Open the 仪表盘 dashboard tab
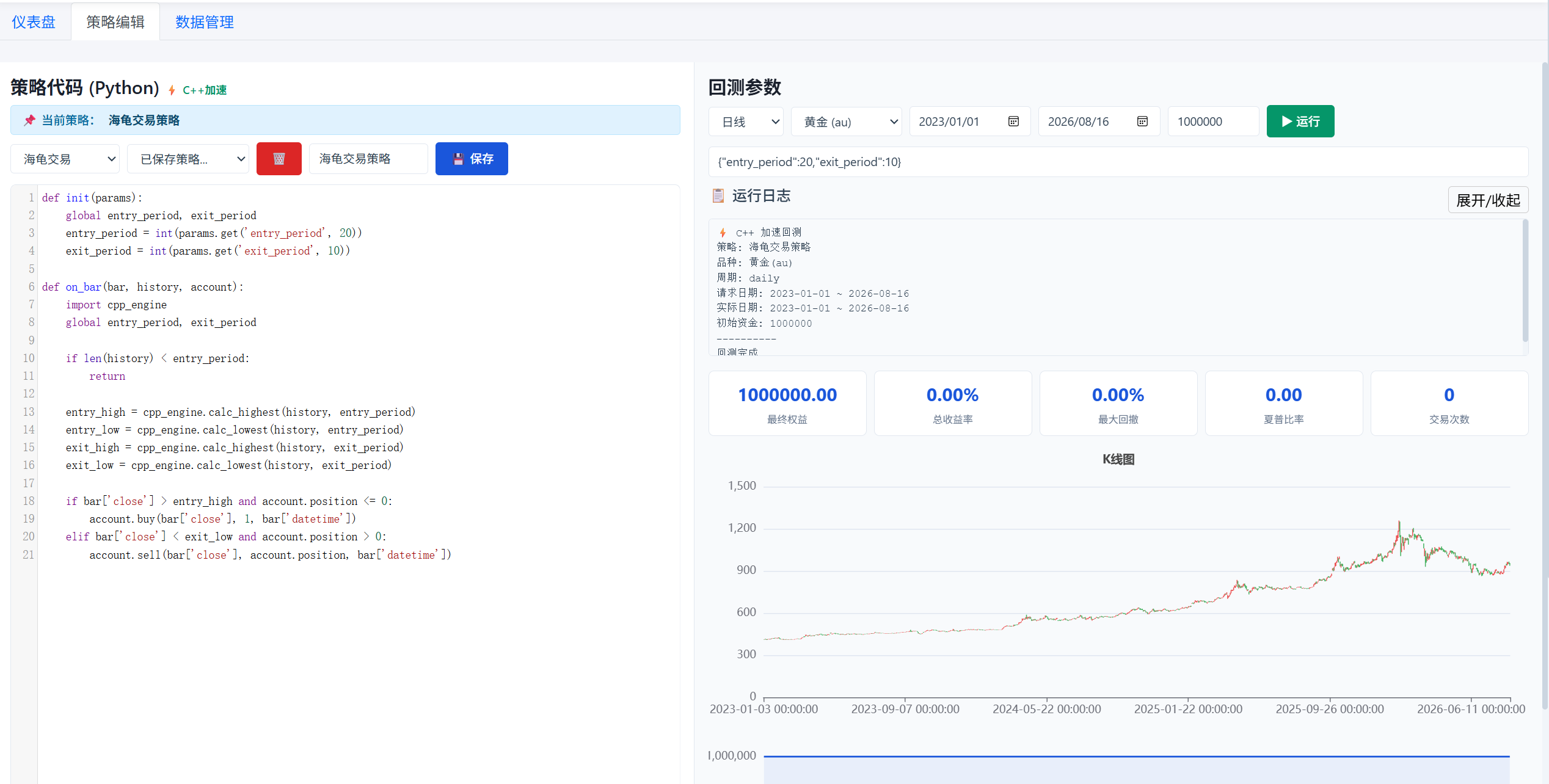 (34, 22)
